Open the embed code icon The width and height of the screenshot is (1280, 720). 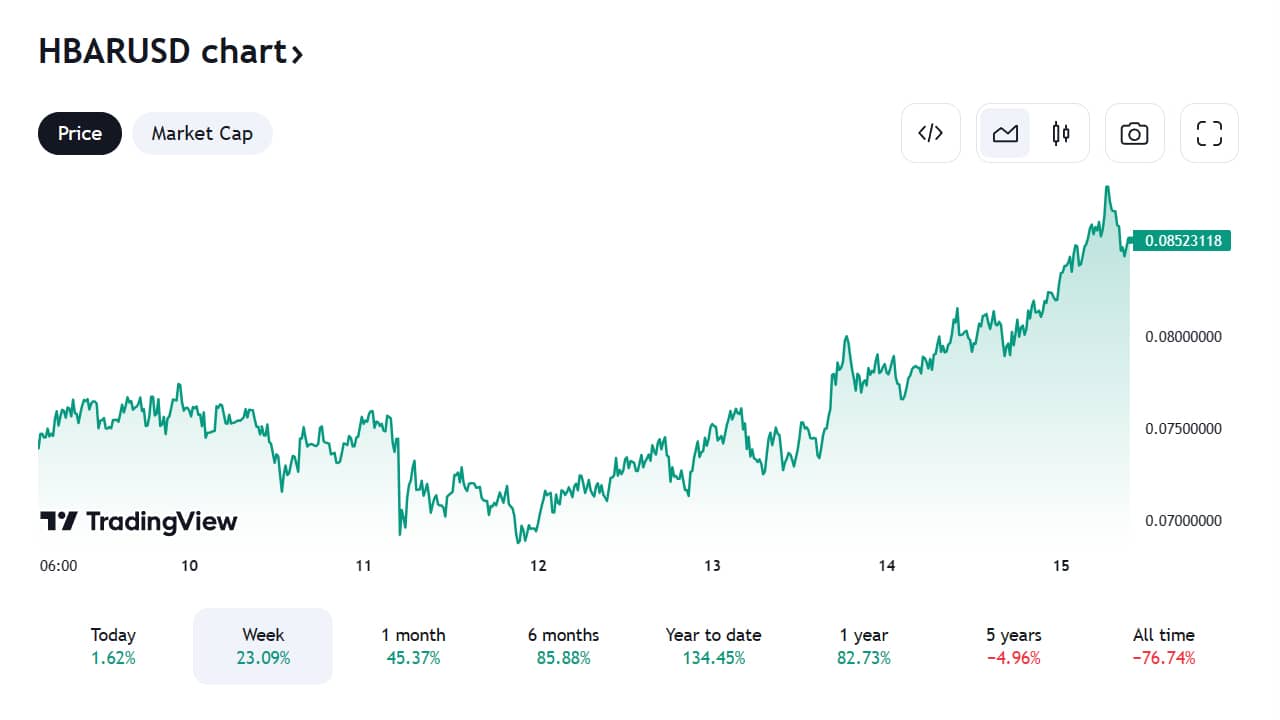[x=931, y=133]
